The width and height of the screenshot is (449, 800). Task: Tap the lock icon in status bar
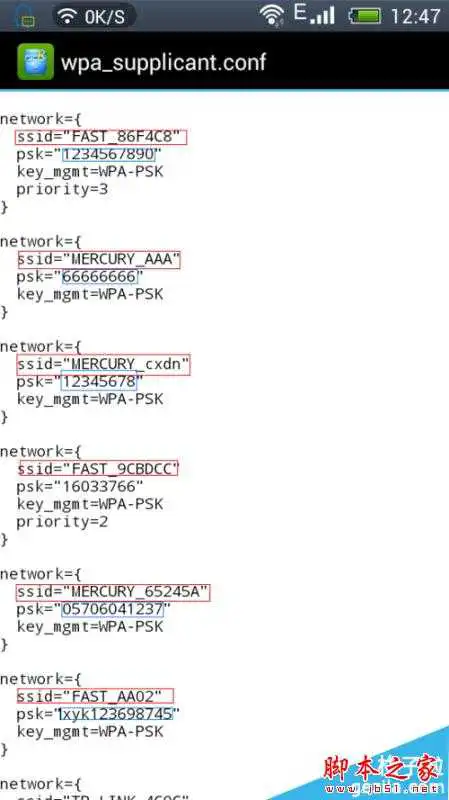(25, 16)
